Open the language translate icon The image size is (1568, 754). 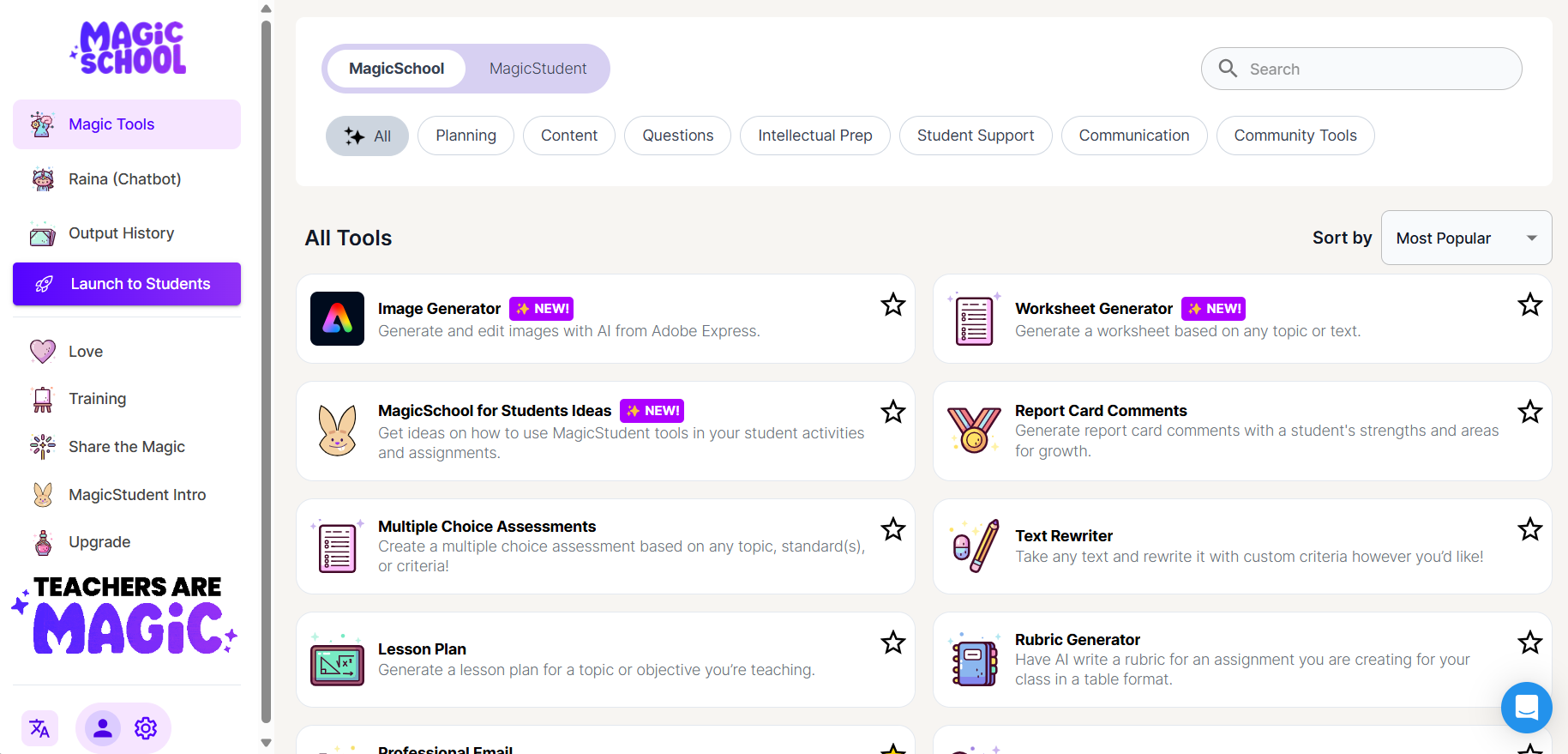pyautogui.click(x=39, y=728)
